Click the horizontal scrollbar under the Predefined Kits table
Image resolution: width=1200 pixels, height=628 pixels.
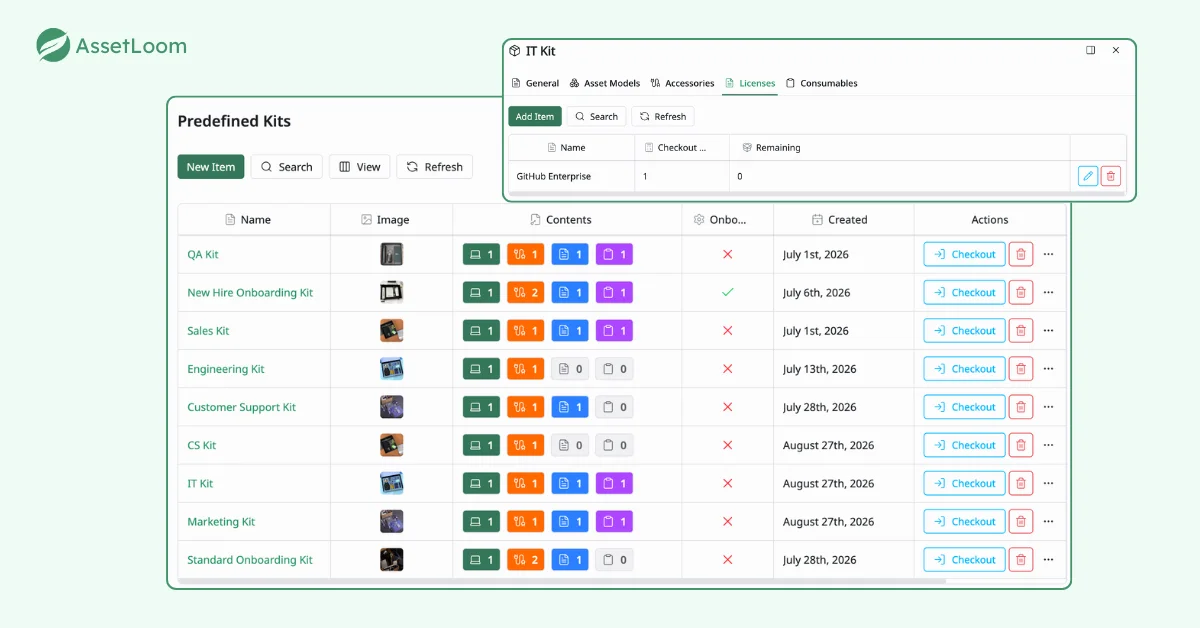pyautogui.click(x=562, y=580)
